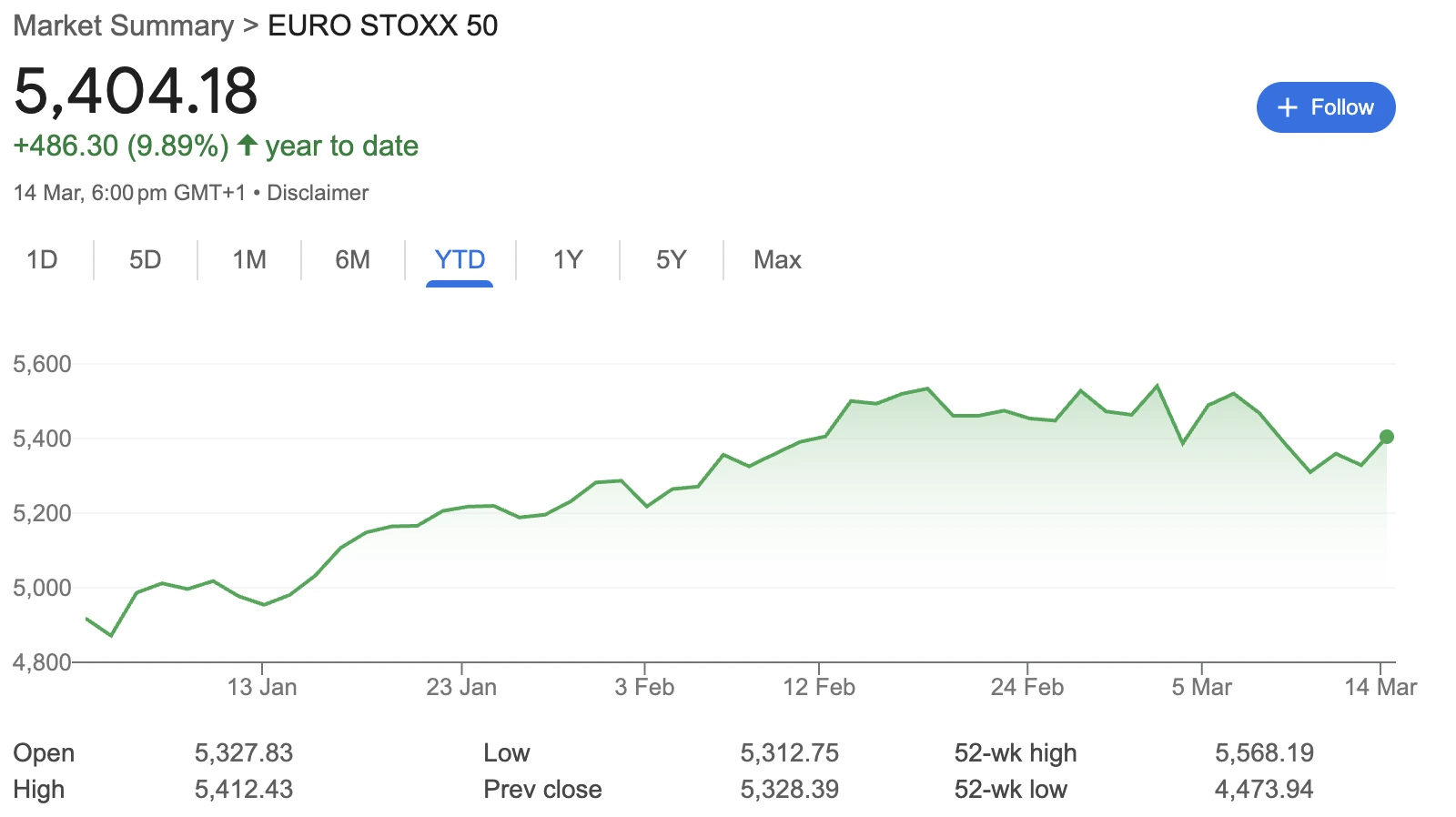The height and width of the screenshot is (817, 1456).
Task: Switch to the 6M range tab
Action: click(x=353, y=260)
